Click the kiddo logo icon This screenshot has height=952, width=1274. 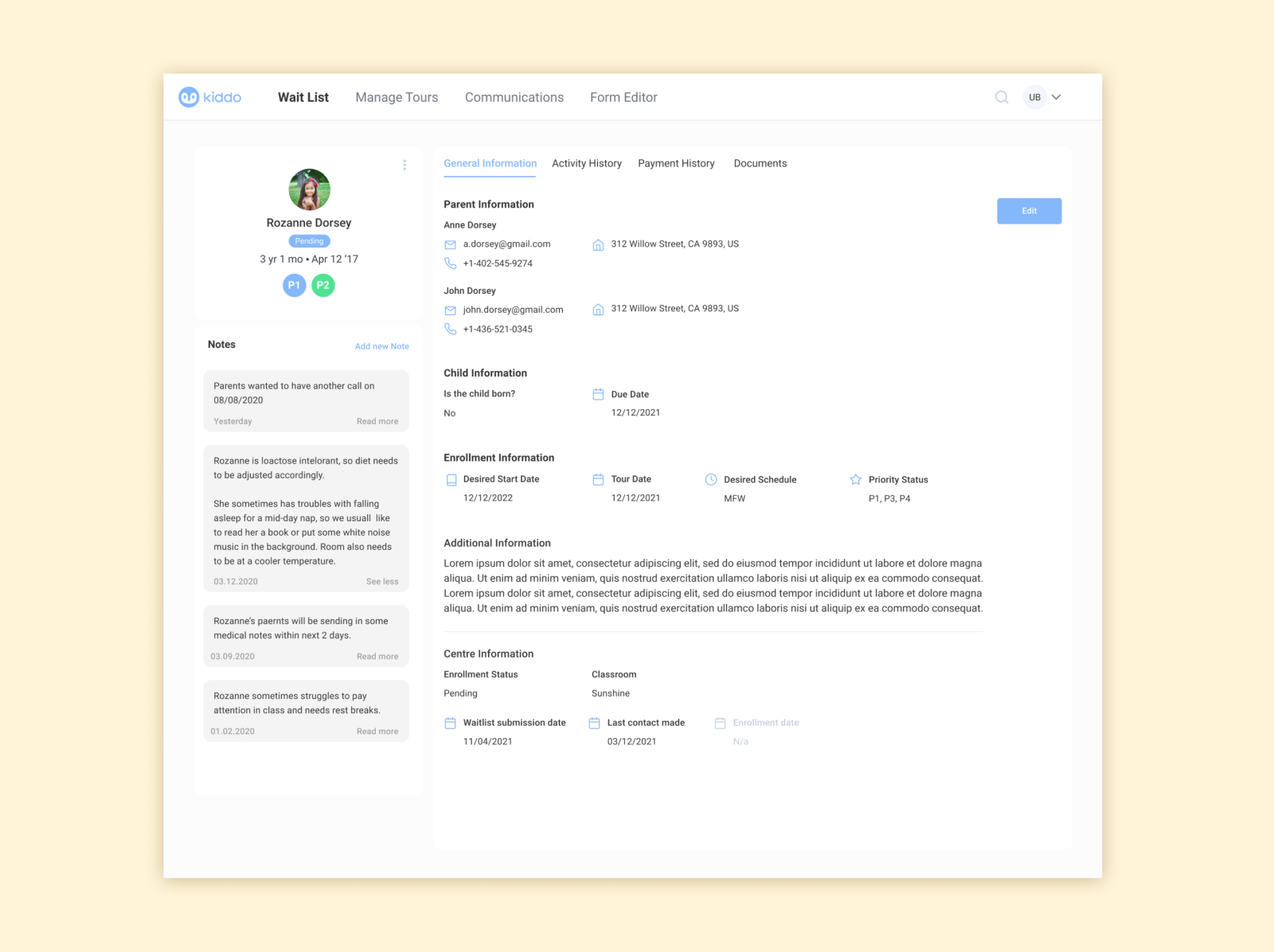[x=188, y=96]
